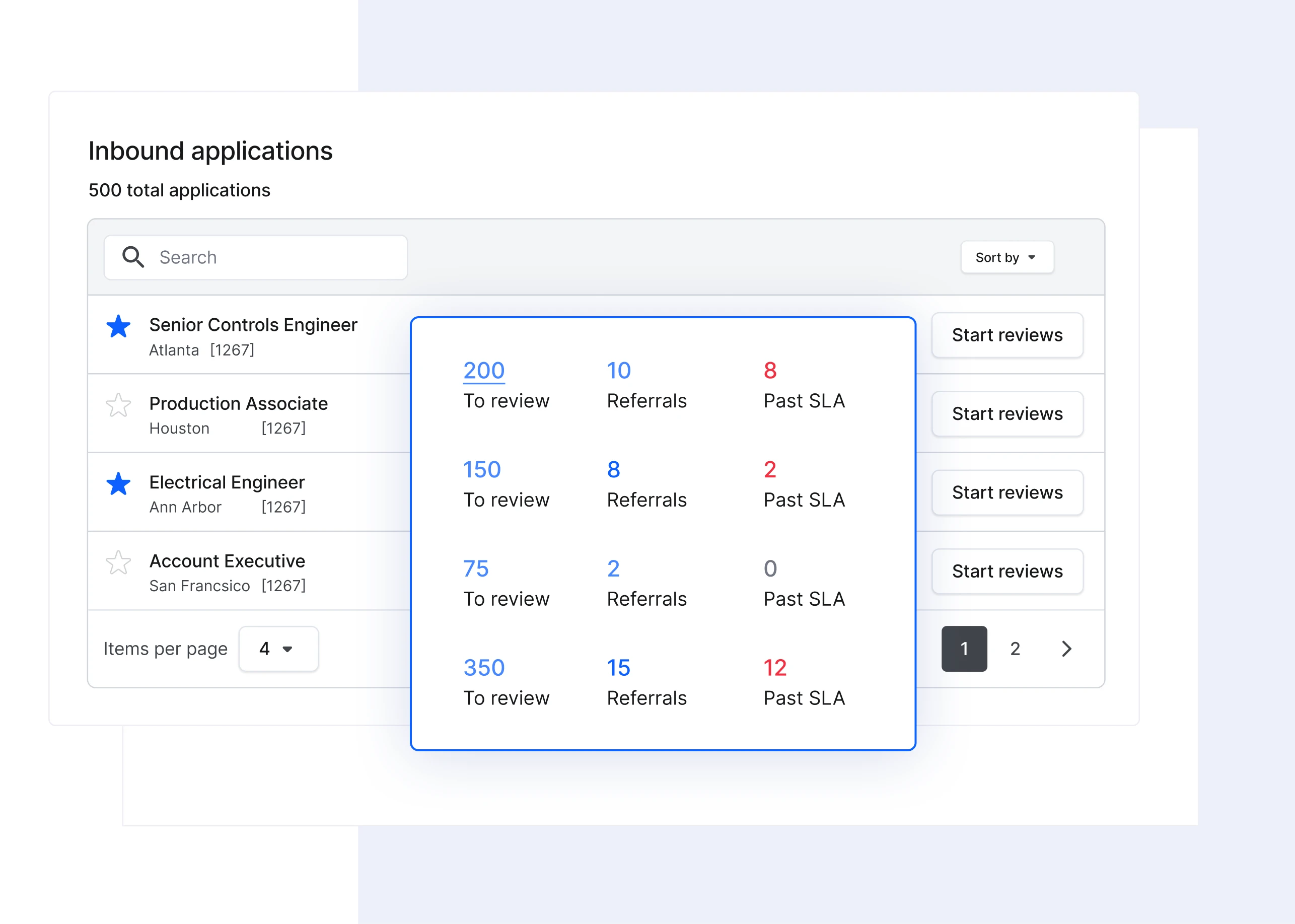Start reviews for Senior Controls Engineer

click(x=1007, y=335)
